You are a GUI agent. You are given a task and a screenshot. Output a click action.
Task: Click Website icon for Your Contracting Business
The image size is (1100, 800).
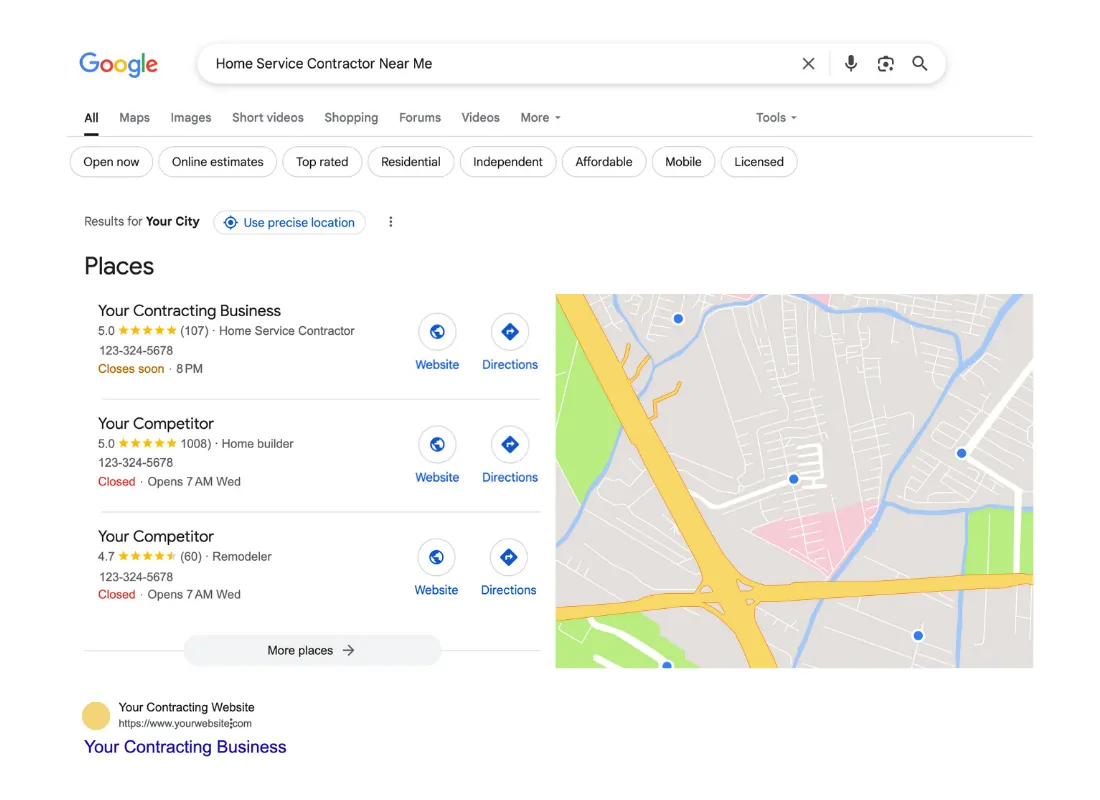[437, 332]
